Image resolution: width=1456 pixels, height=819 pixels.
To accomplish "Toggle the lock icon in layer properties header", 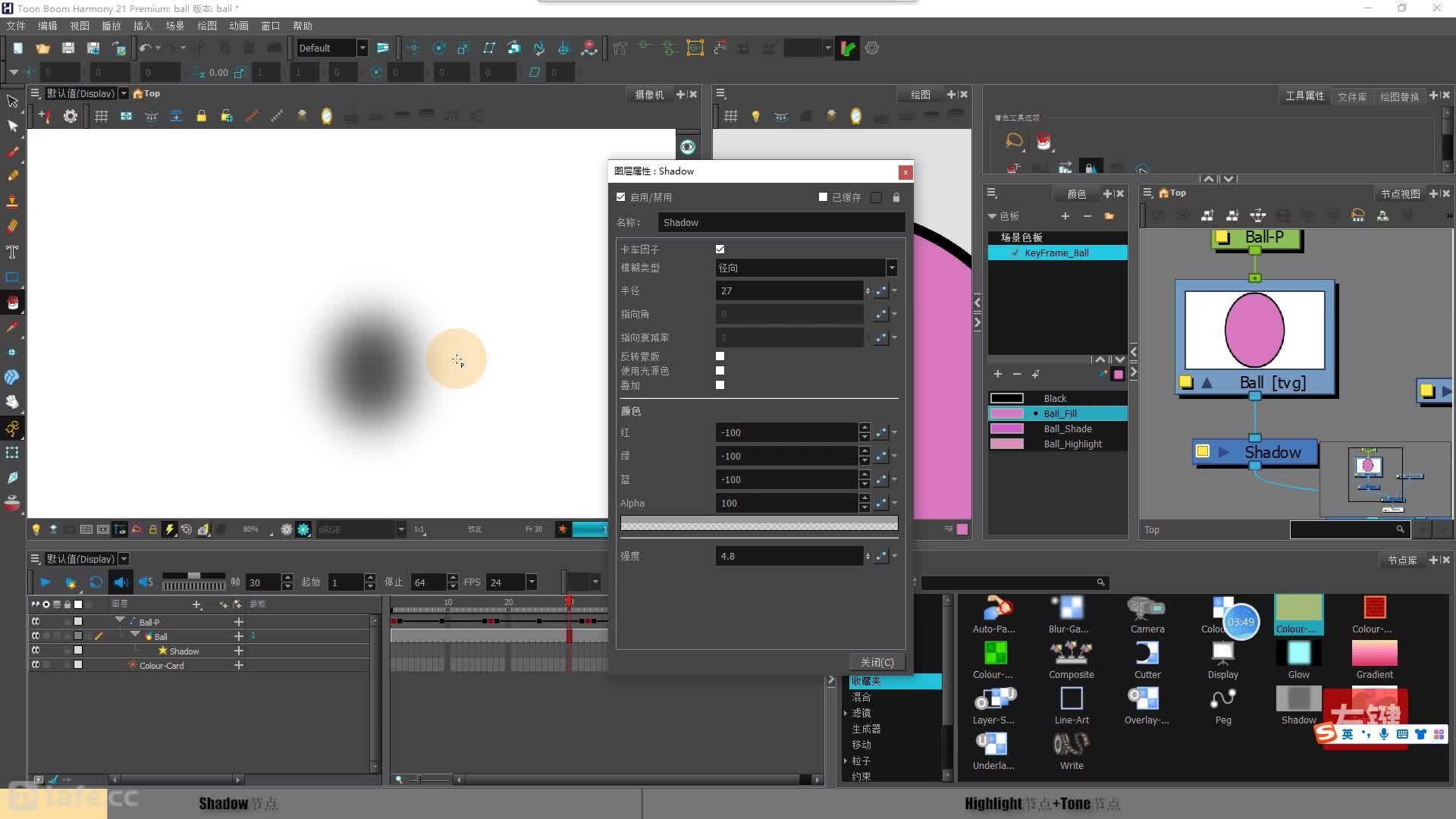I will click(896, 197).
